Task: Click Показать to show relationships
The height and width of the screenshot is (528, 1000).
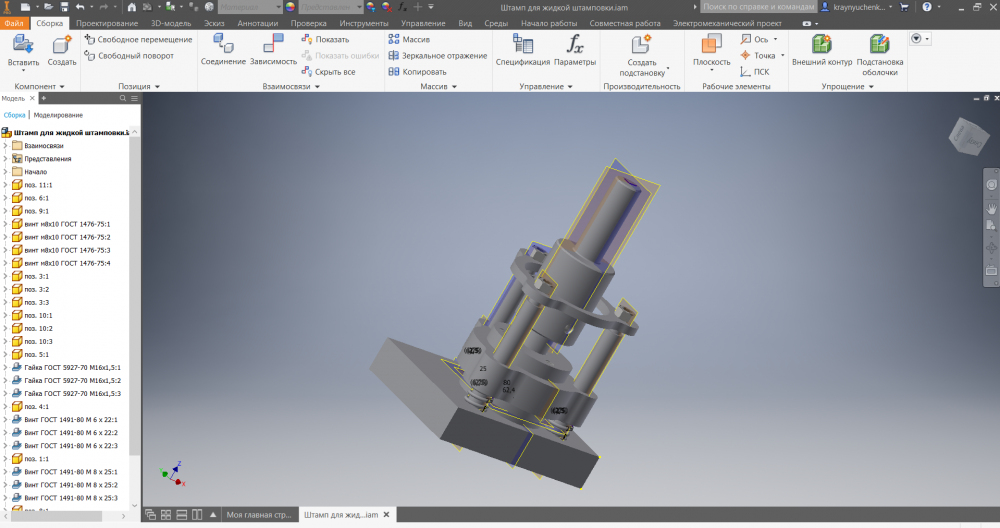Action: pos(326,39)
